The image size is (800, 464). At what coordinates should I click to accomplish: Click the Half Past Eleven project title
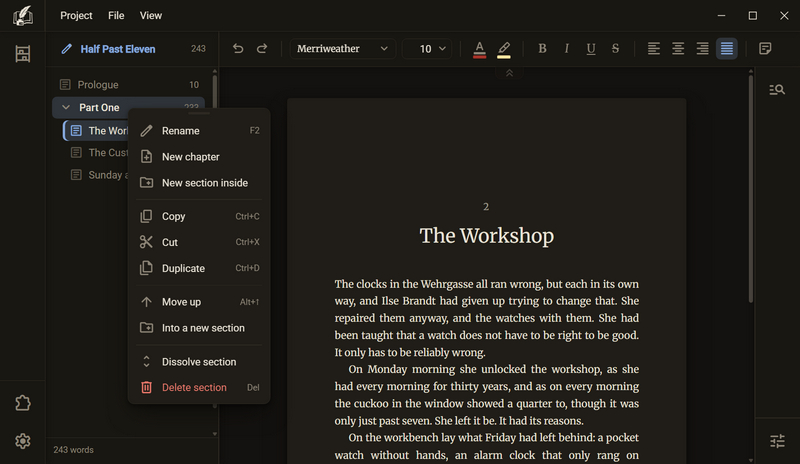point(118,49)
